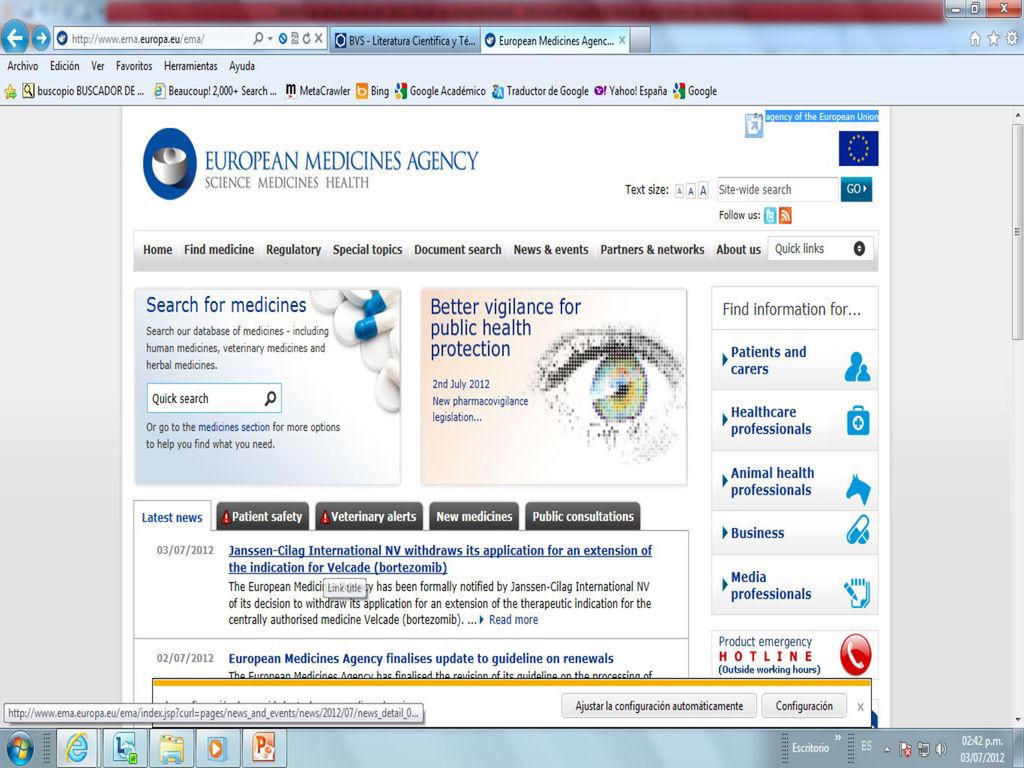Open the Edición menu

pyautogui.click(x=64, y=66)
